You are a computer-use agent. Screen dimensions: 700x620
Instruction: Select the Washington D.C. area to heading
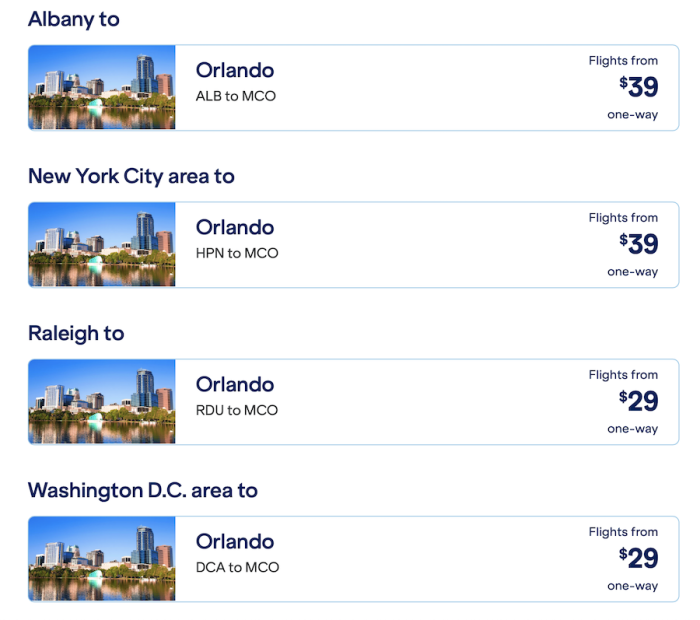click(x=143, y=491)
